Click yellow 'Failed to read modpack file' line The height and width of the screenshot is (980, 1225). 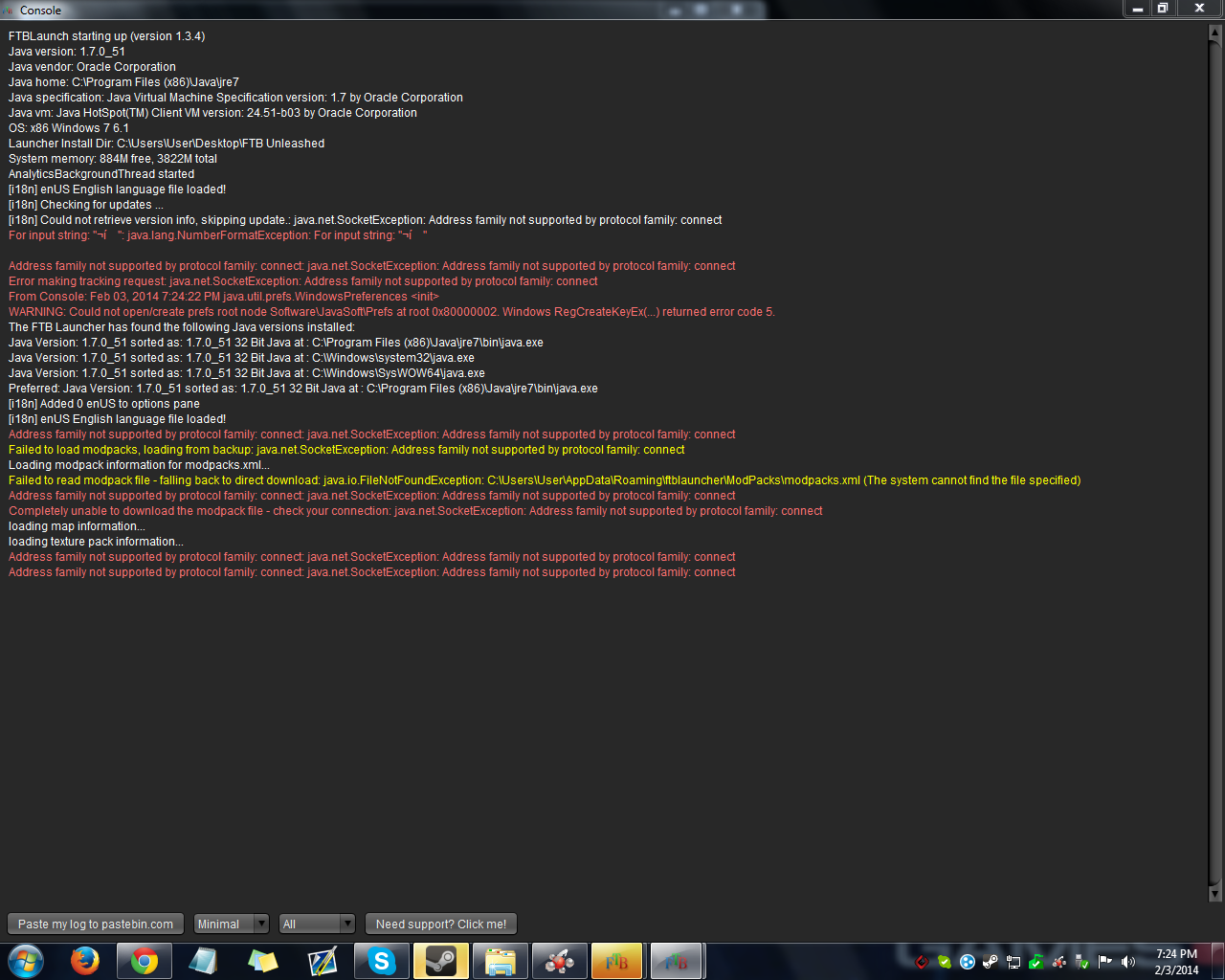pyautogui.click(x=545, y=480)
